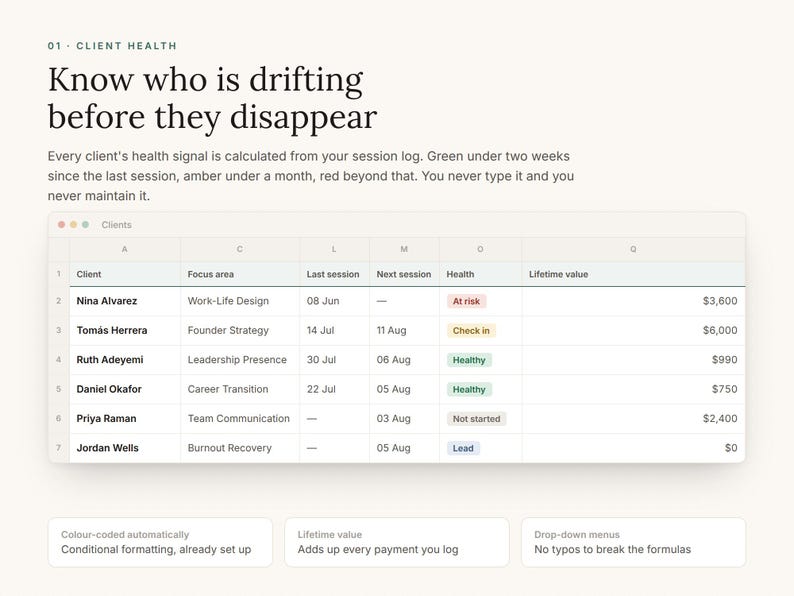Click the $750 lifetime value
The height and width of the screenshot is (596, 794).
click(724, 389)
